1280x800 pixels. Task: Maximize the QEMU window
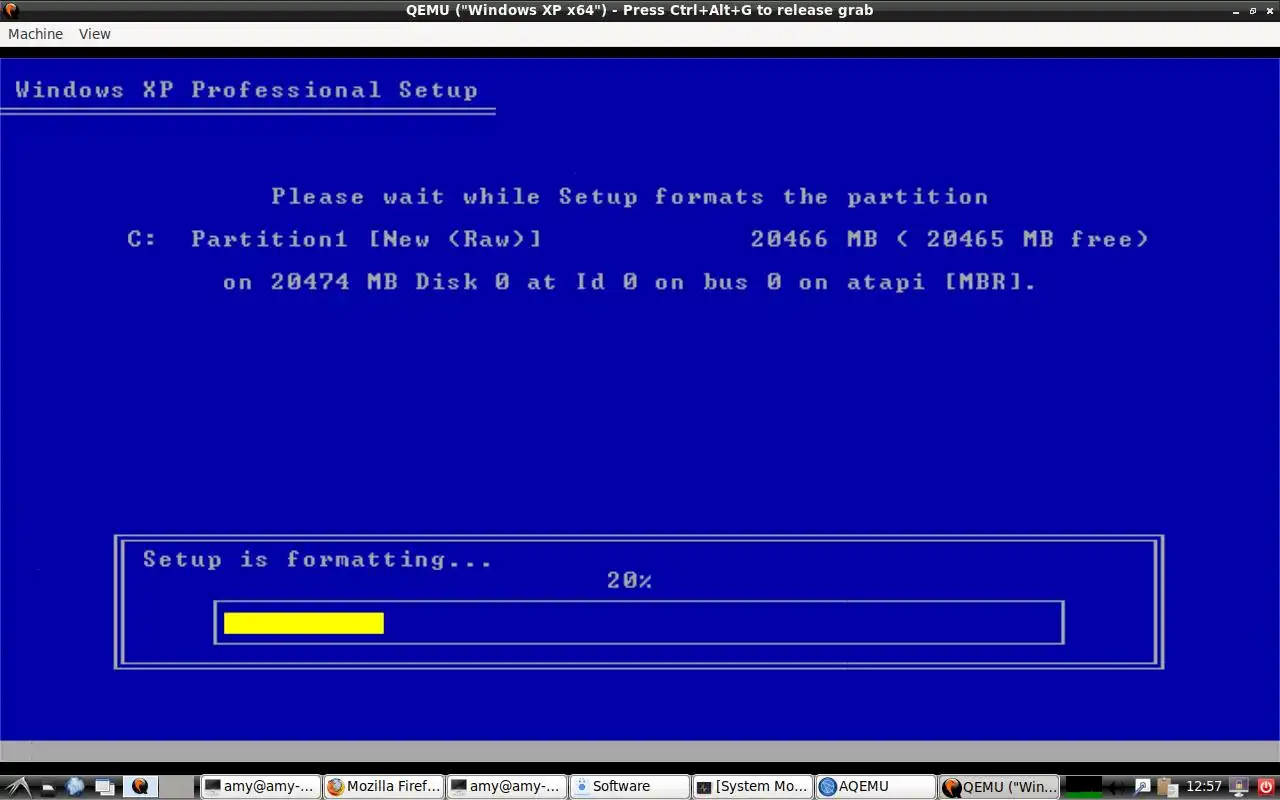1253,10
